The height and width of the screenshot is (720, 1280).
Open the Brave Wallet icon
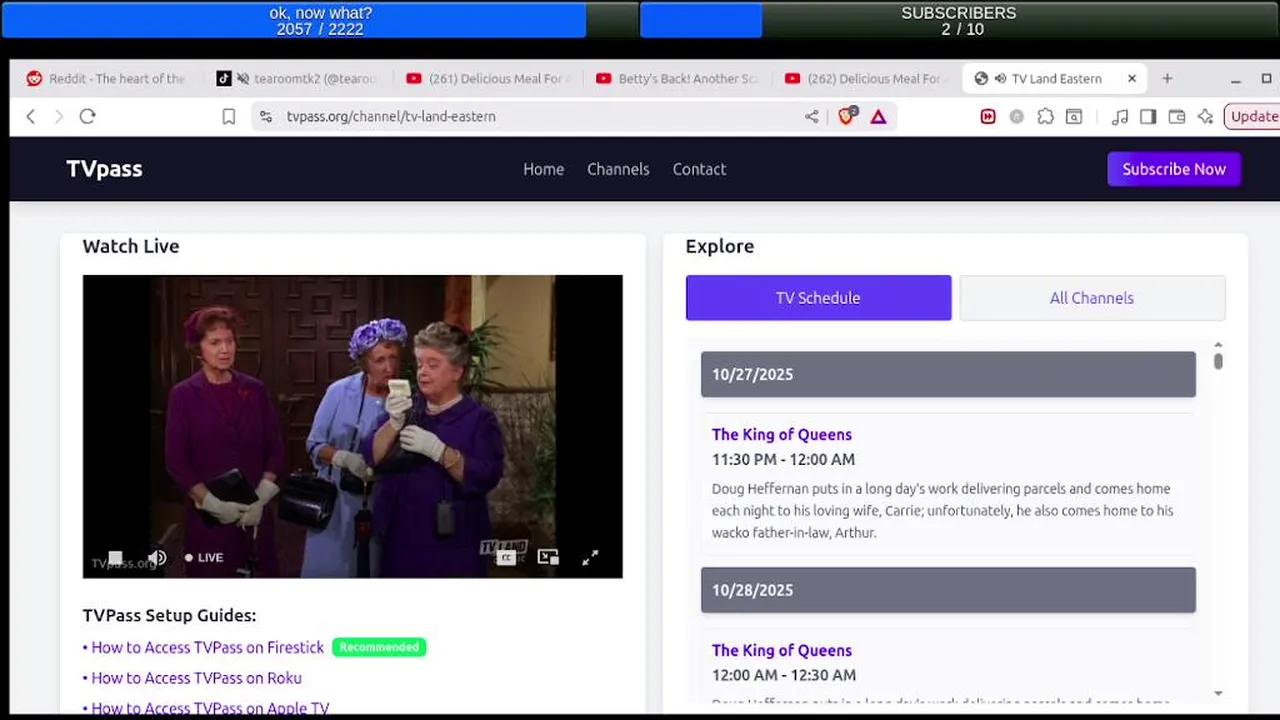click(1177, 116)
